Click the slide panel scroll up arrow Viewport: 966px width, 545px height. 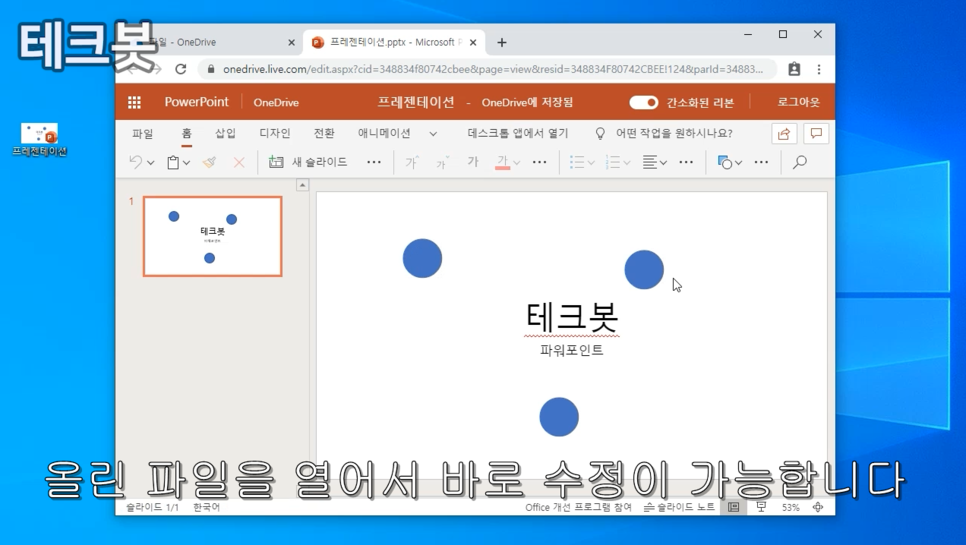(302, 185)
